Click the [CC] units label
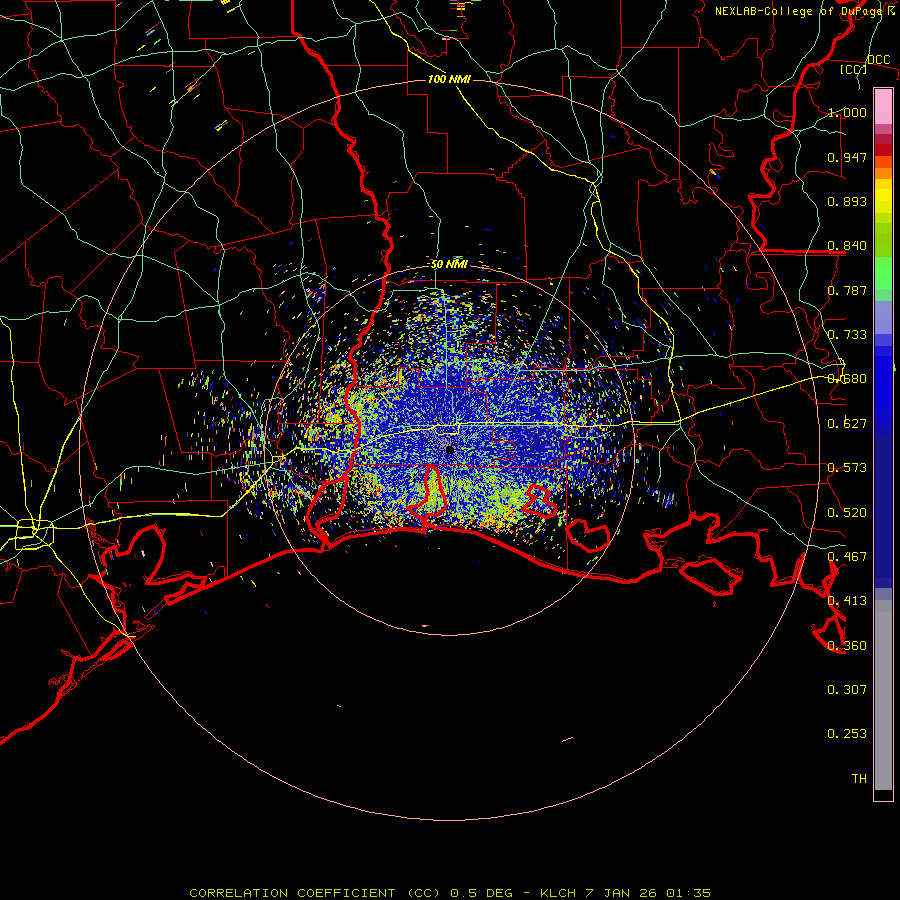The width and height of the screenshot is (900, 900). pyautogui.click(x=853, y=69)
